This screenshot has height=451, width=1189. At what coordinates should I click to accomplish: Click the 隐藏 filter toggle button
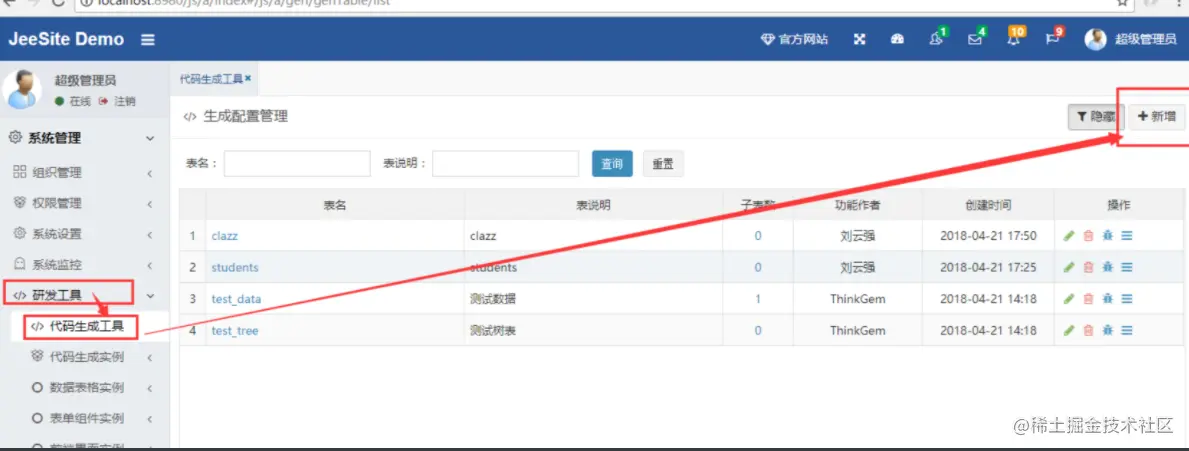coord(1096,117)
